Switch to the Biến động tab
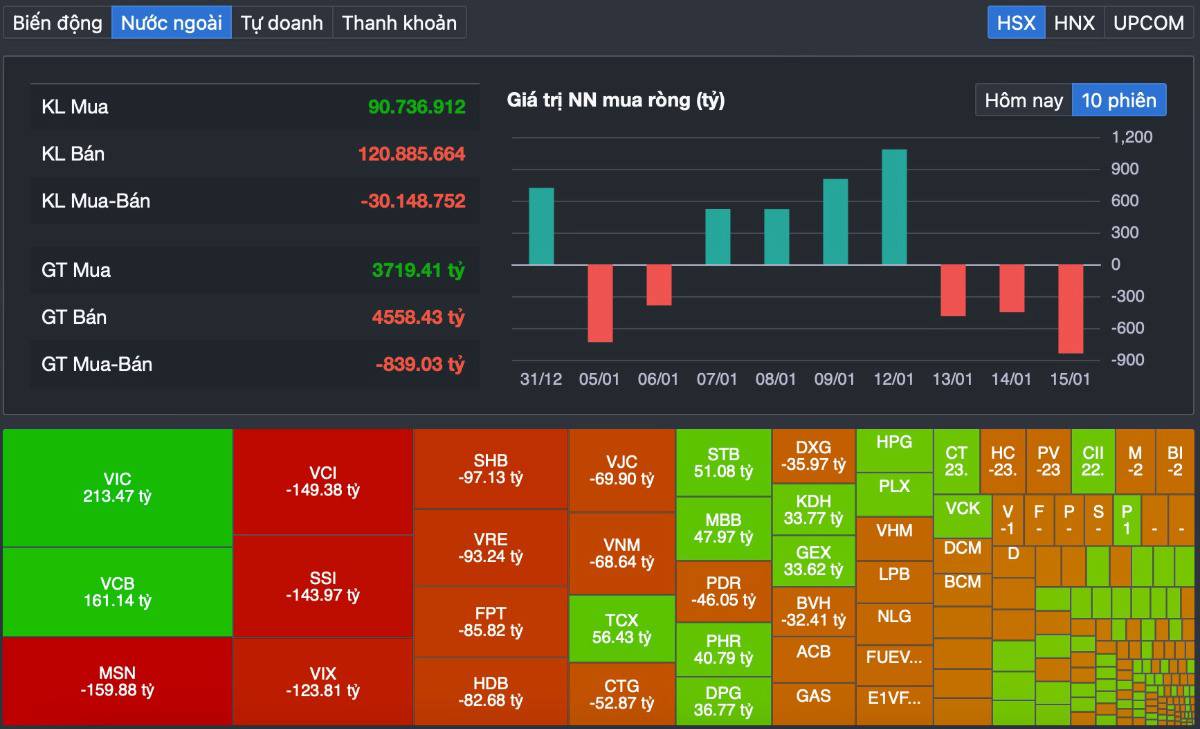 (x=57, y=22)
